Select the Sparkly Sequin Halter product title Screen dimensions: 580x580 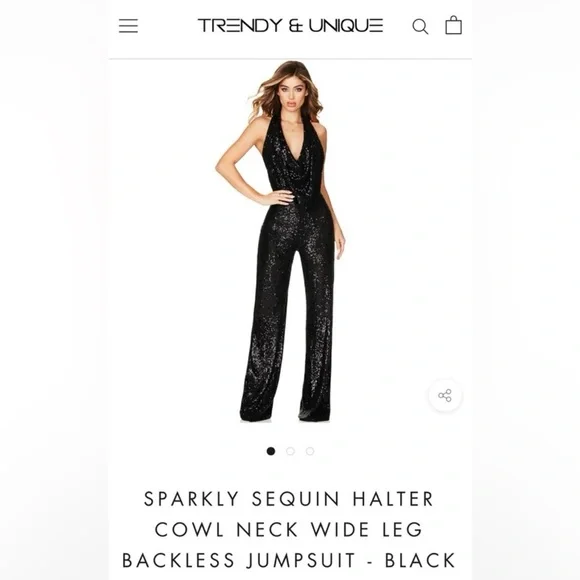289,529
